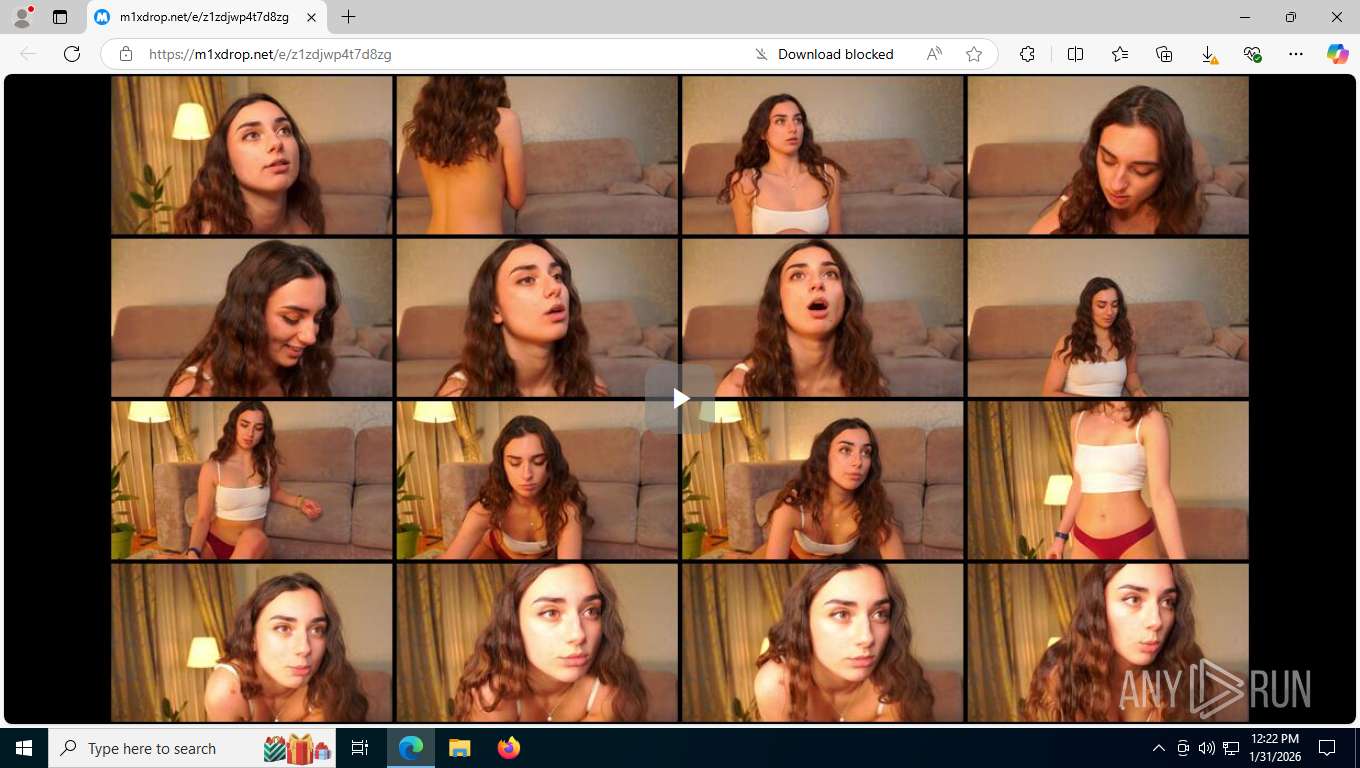This screenshot has height=768, width=1360.
Task: Open network tray icon
Action: (x=1231, y=748)
